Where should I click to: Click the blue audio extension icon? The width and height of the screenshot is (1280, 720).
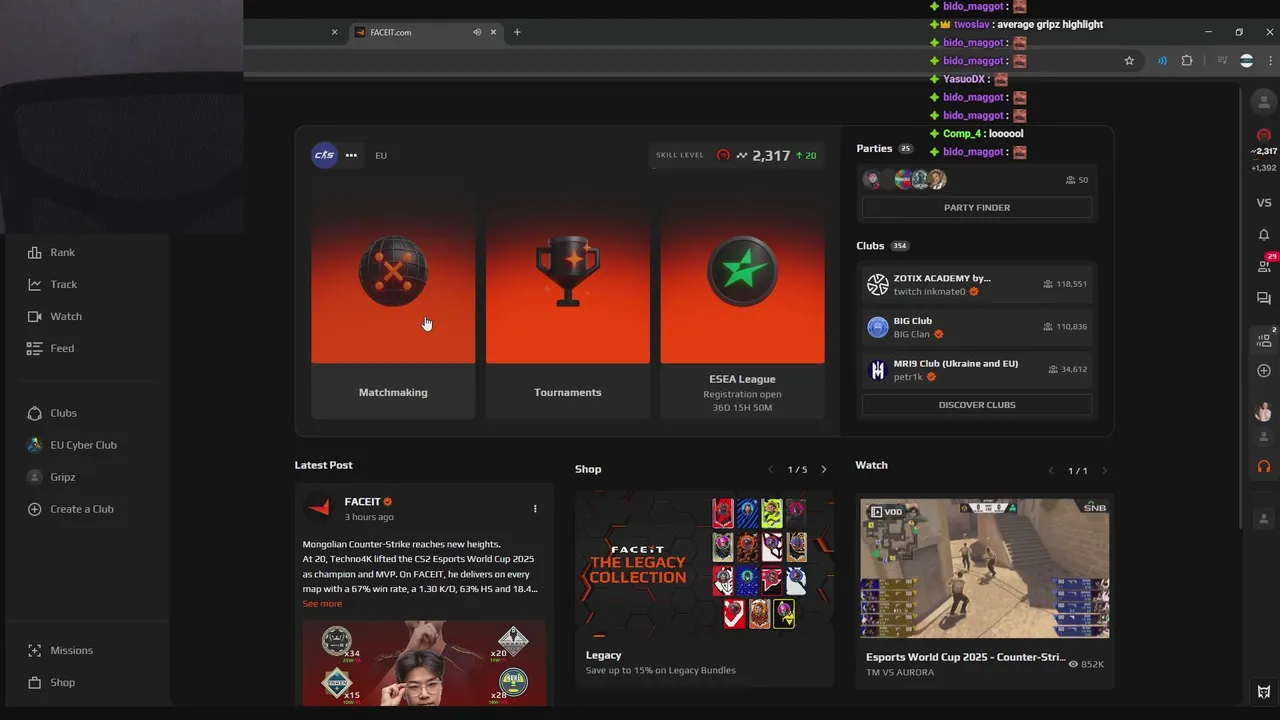(1162, 61)
